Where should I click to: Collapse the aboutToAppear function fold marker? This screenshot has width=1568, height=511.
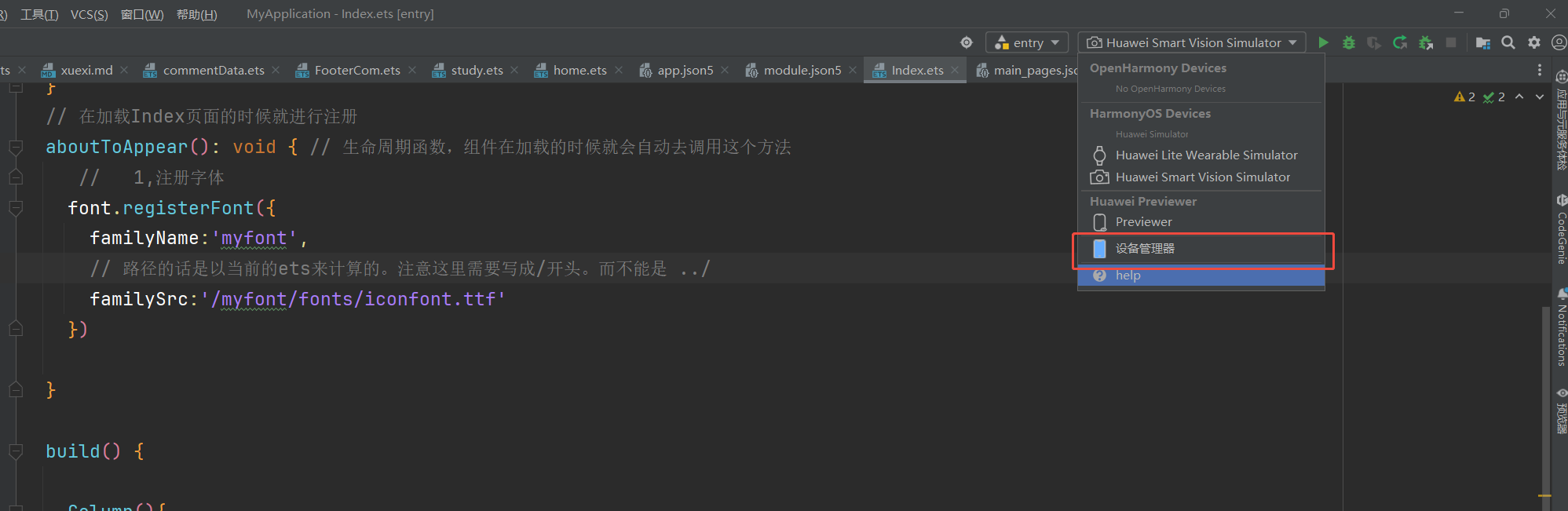click(x=16, y=147)
